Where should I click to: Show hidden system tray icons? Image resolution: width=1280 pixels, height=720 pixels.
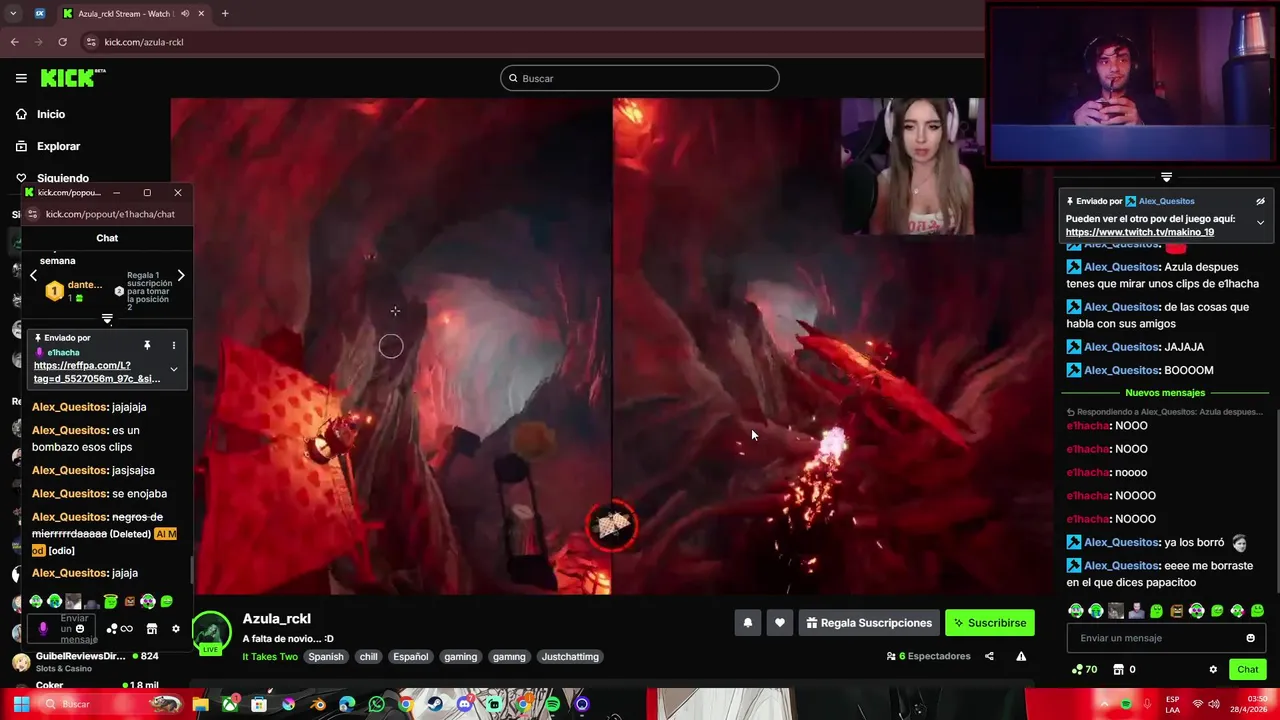1105,704
